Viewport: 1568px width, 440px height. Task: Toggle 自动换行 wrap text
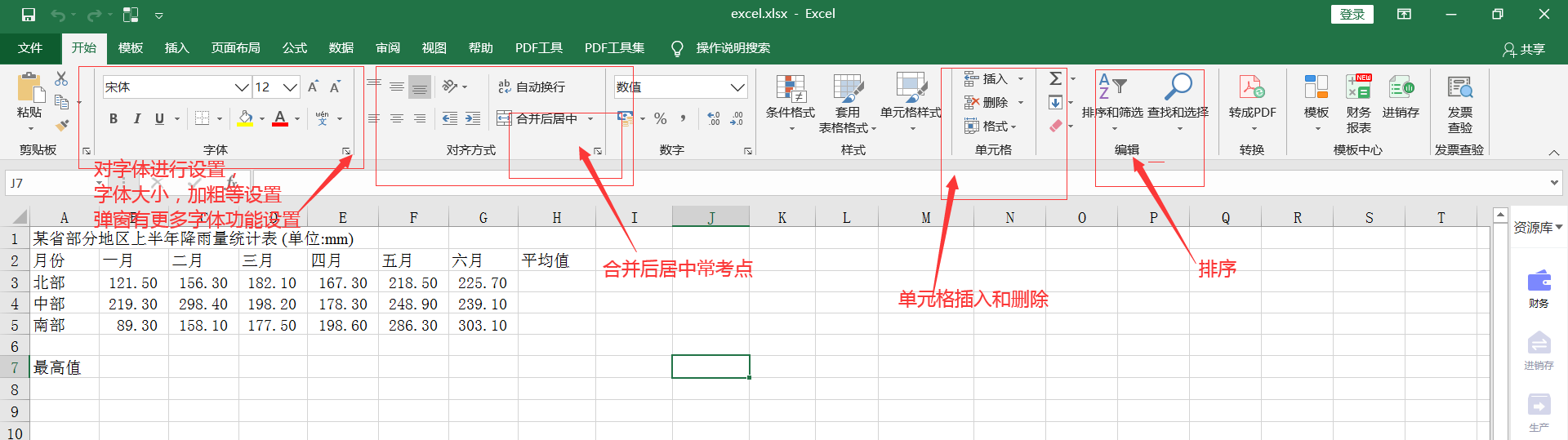pyautogui.click(x=532, y=87)
